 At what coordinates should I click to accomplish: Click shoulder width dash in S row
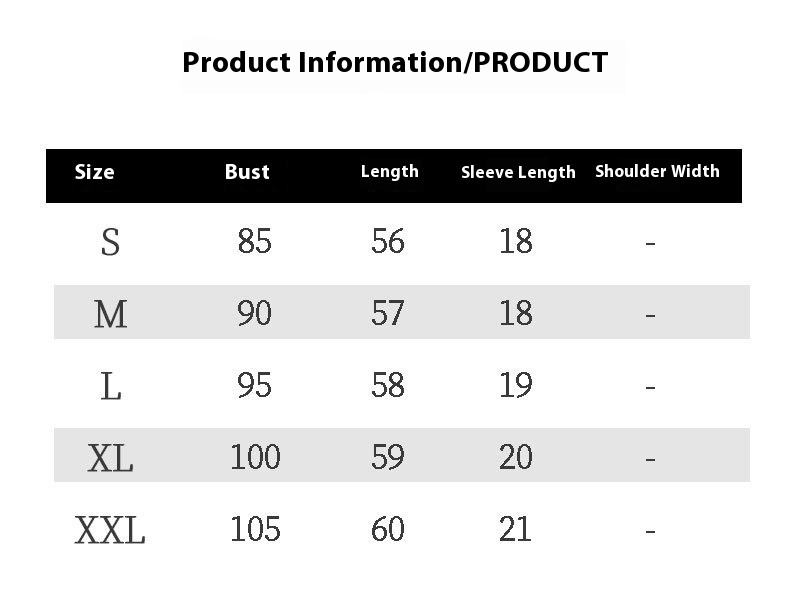(650, 244)
